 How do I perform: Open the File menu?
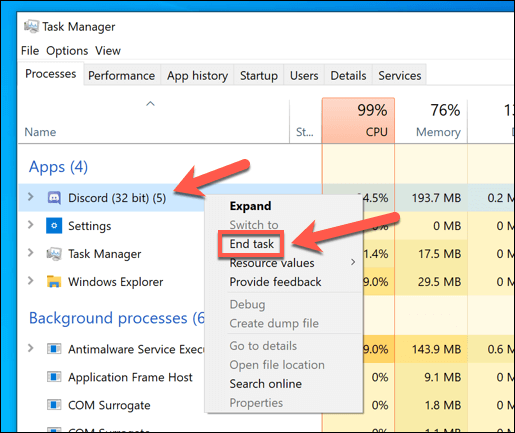click(30, 51)
